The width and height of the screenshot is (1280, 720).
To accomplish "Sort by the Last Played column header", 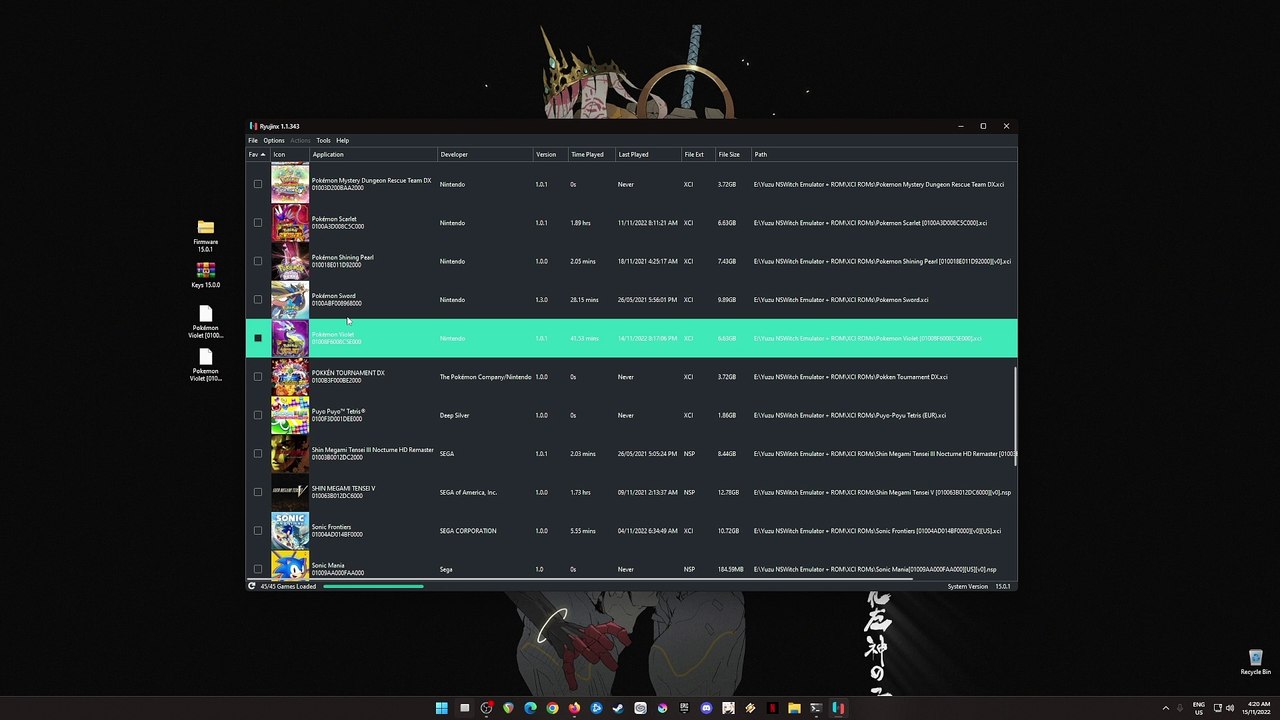I will pos(648,154).
